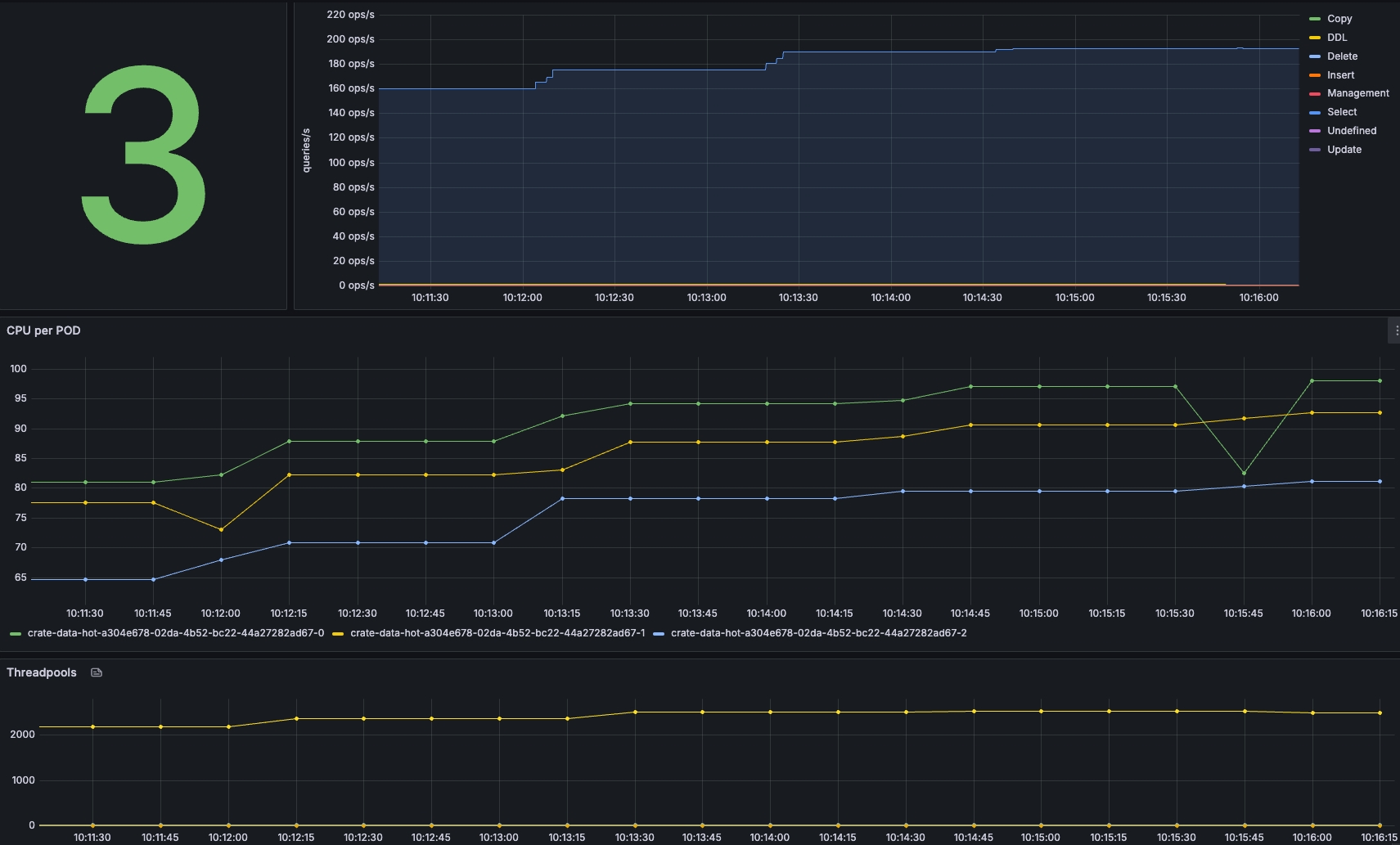Click the orange Insert legend color marker
This screenshot has height=845, width=1400.
[x=1314, y=75]
